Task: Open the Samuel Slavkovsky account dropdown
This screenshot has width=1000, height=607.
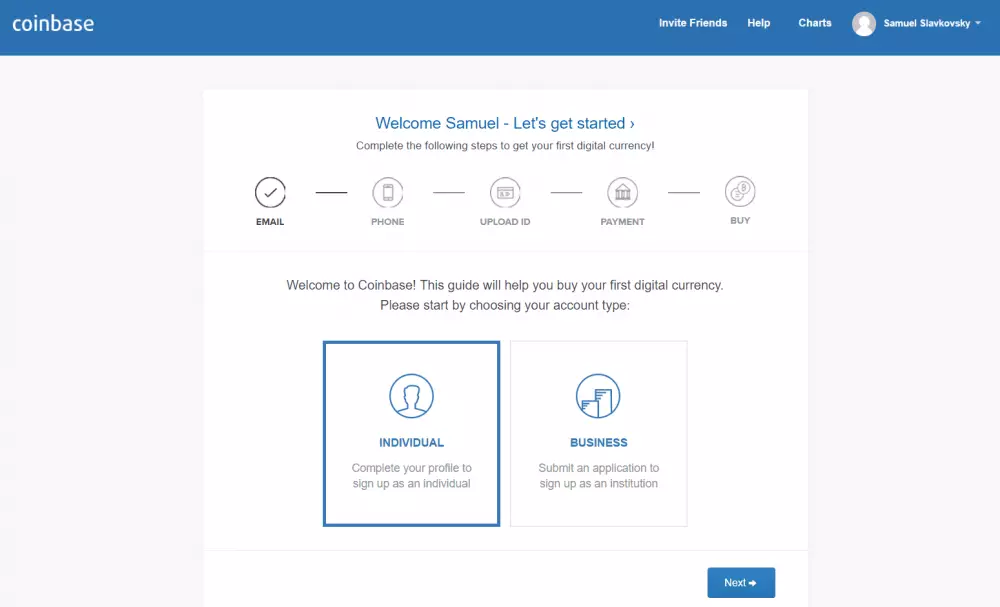Action: (926, 24)
